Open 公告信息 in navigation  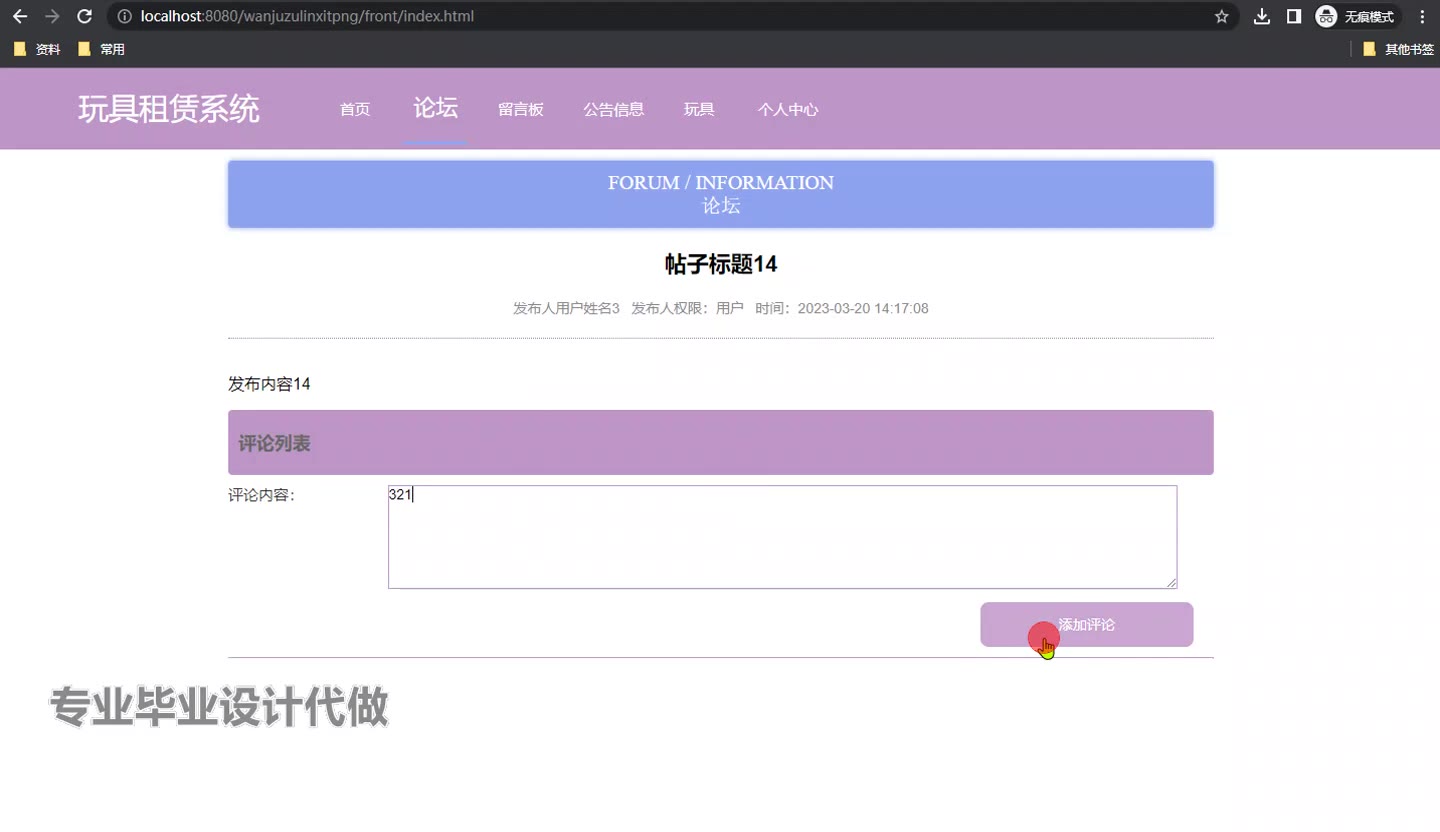(x=614, y=109)
